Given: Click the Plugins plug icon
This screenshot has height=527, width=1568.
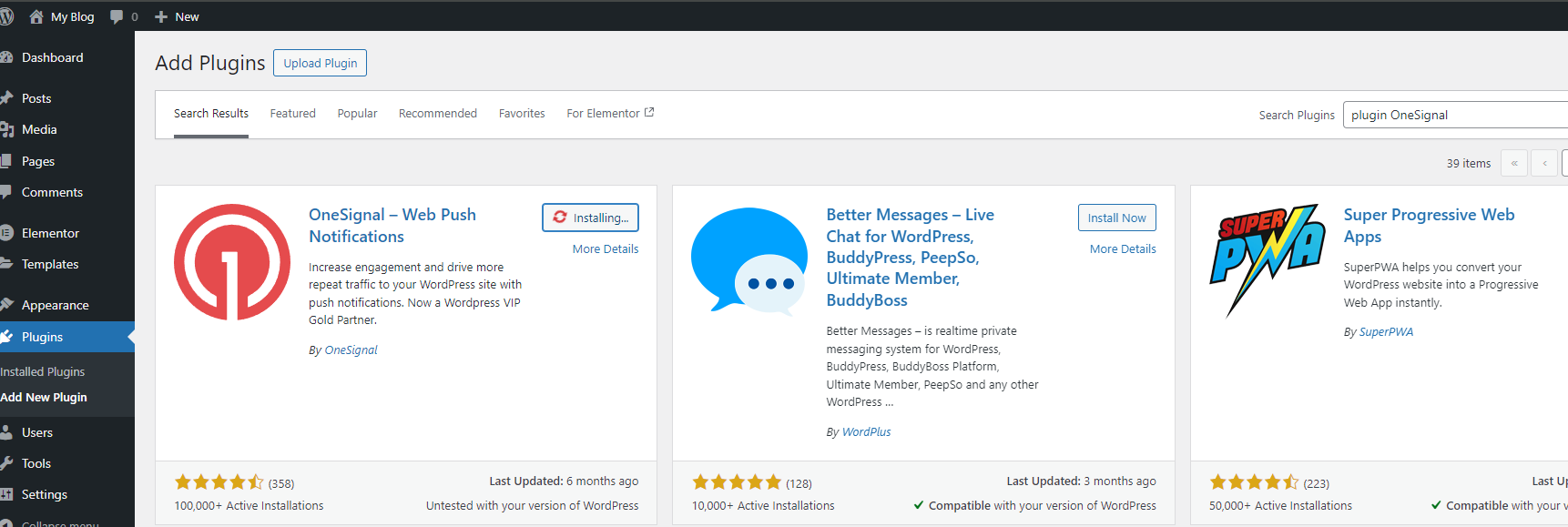Looking at the screenshot, I should coord(6,337).
